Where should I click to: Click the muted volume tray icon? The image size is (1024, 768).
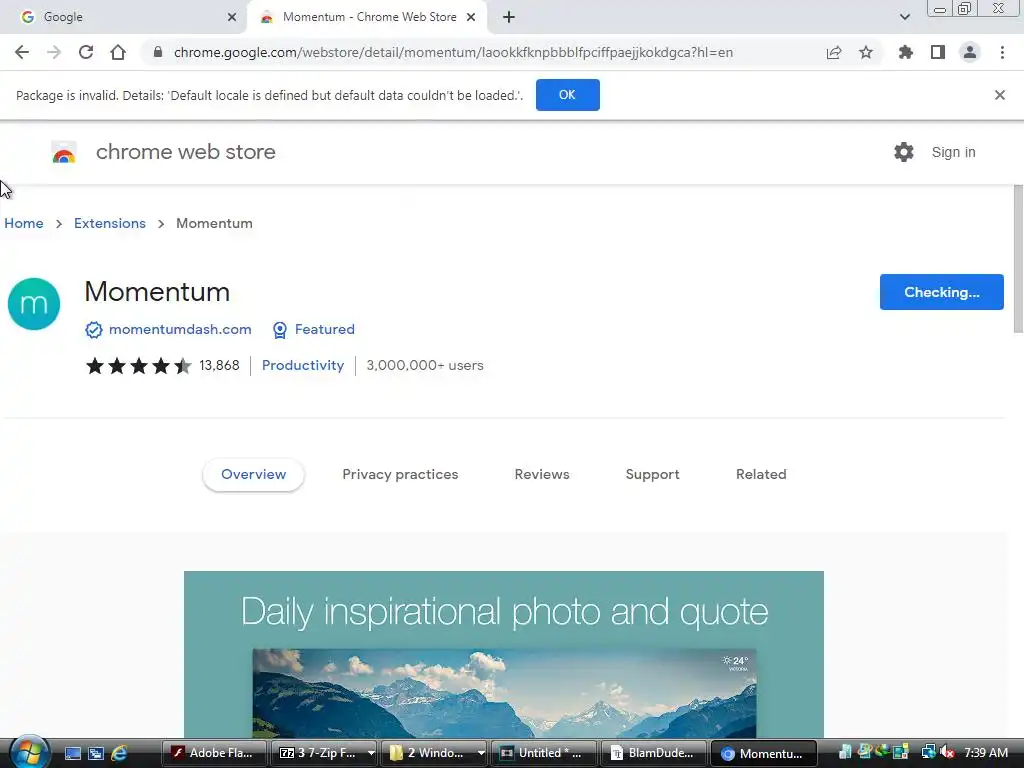(947, 753)
